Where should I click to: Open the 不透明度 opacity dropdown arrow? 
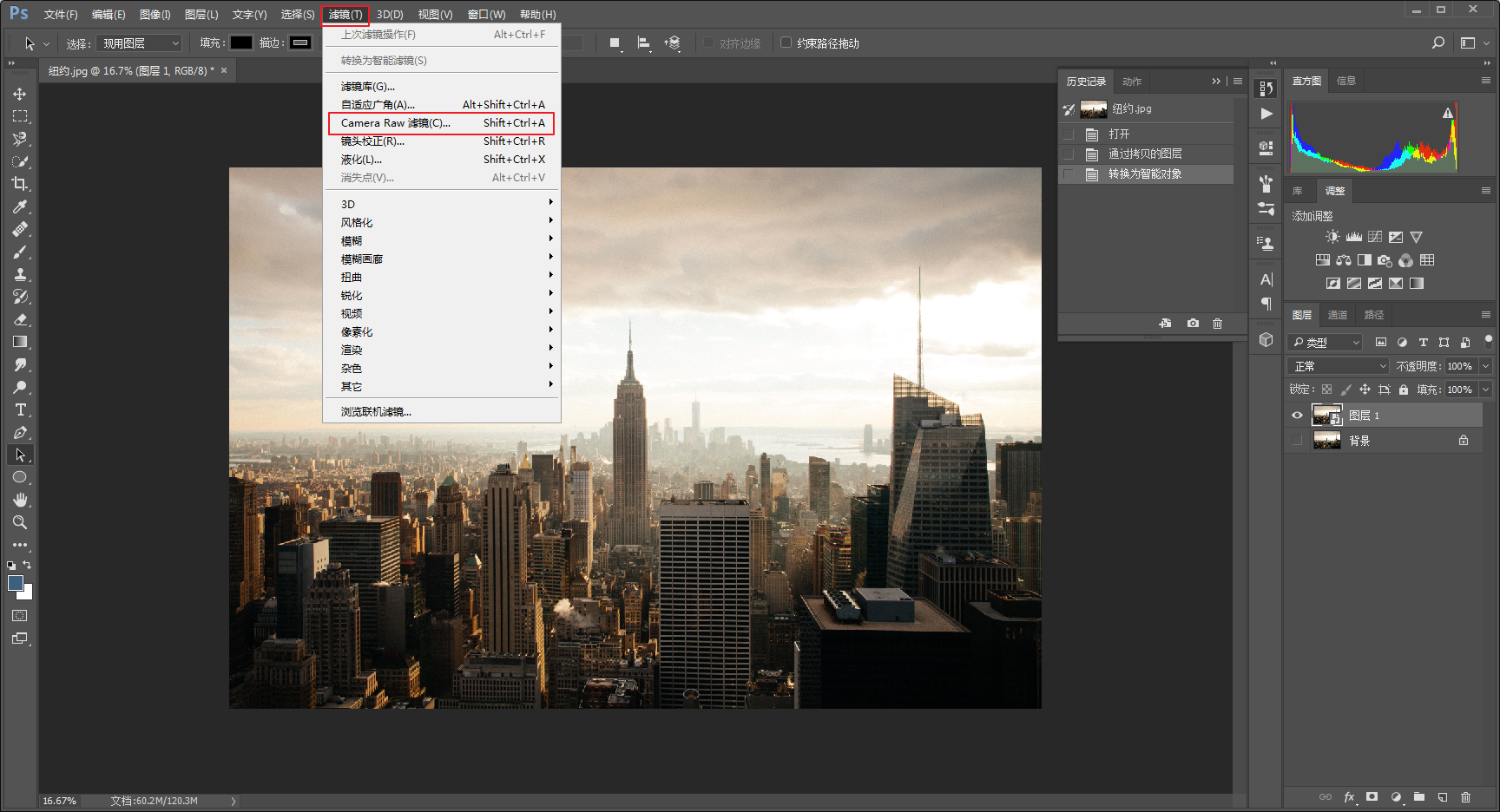[x=1485, y=366]
